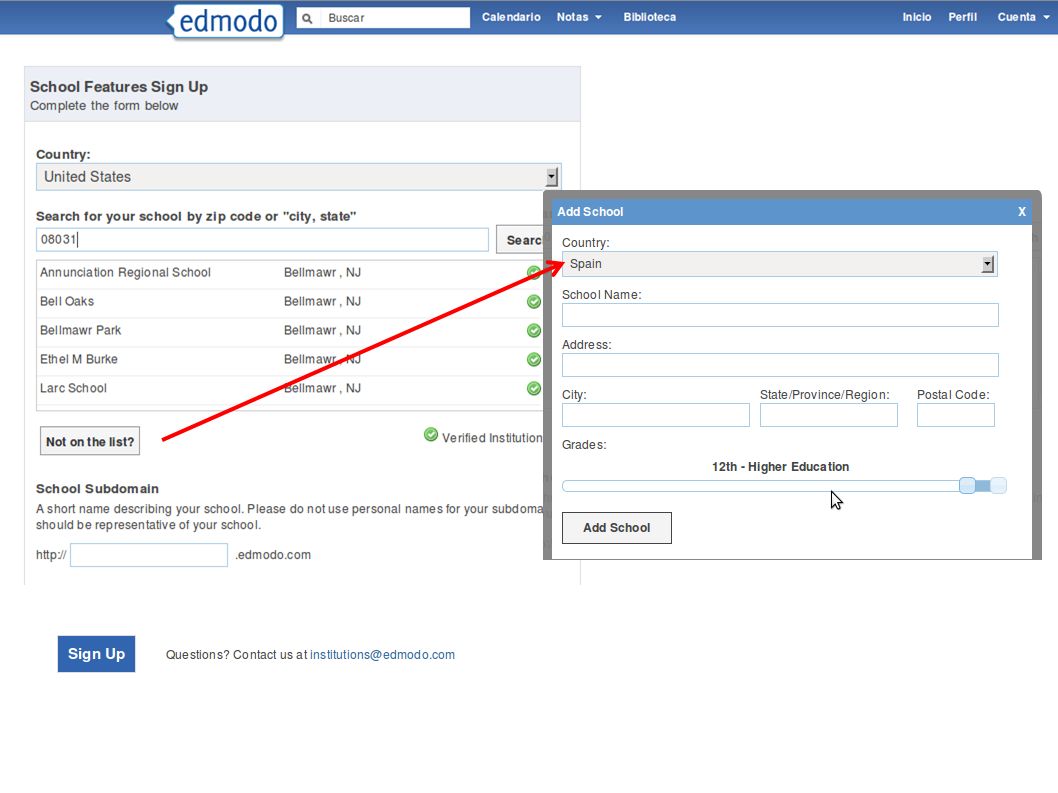Click the Search button
Viewport: 1058px width, 793px height.
[520, 240]
